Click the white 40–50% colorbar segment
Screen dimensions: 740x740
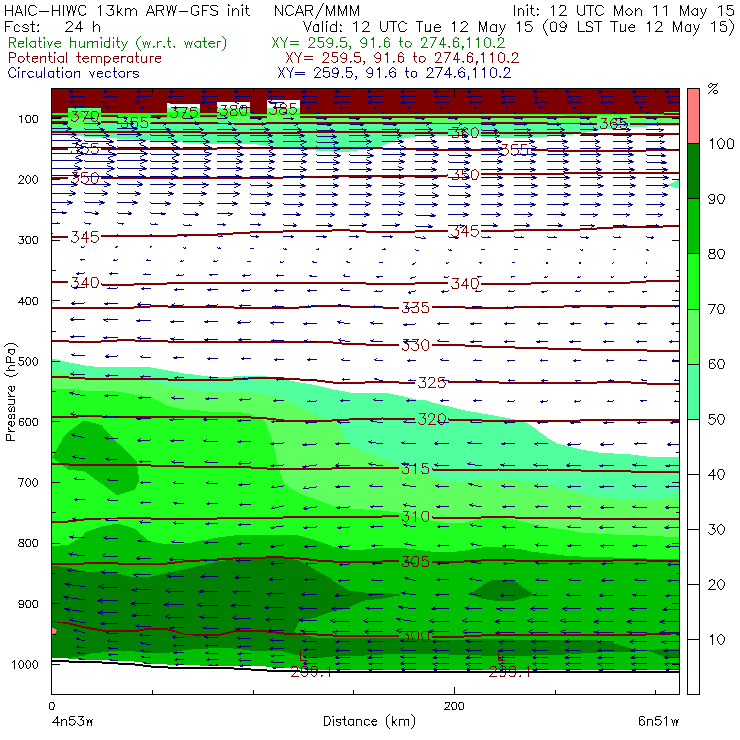[693, 446]
